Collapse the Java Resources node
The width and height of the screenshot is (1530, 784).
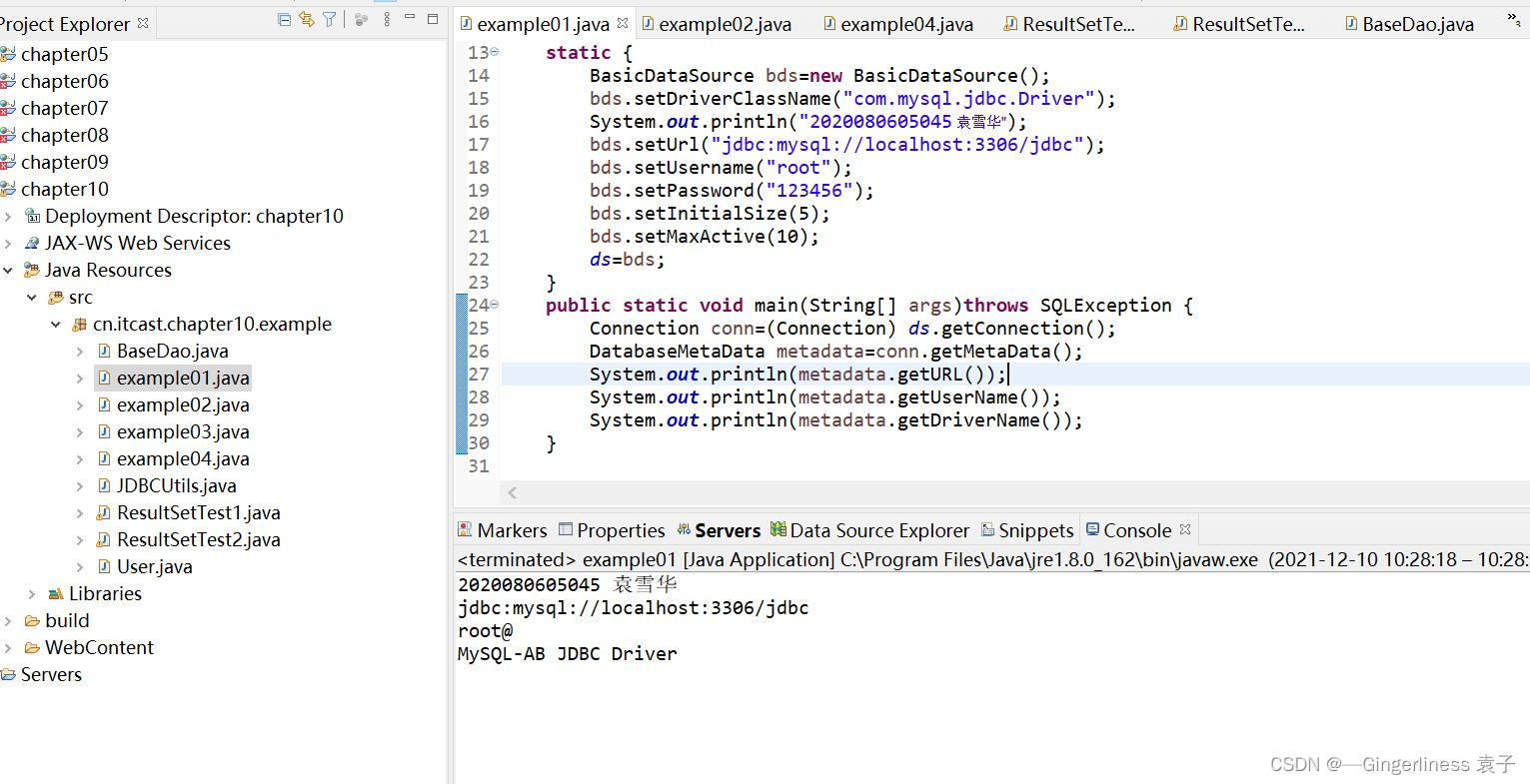[8, 270]
